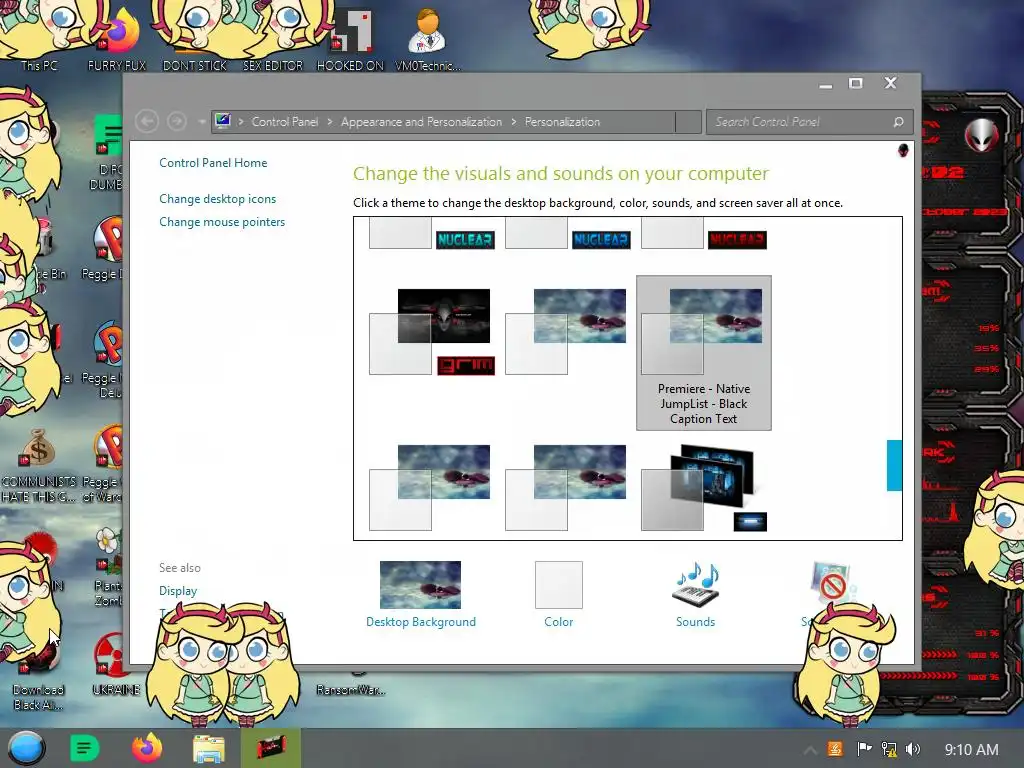Click the Sounds text link

point(696,622)
